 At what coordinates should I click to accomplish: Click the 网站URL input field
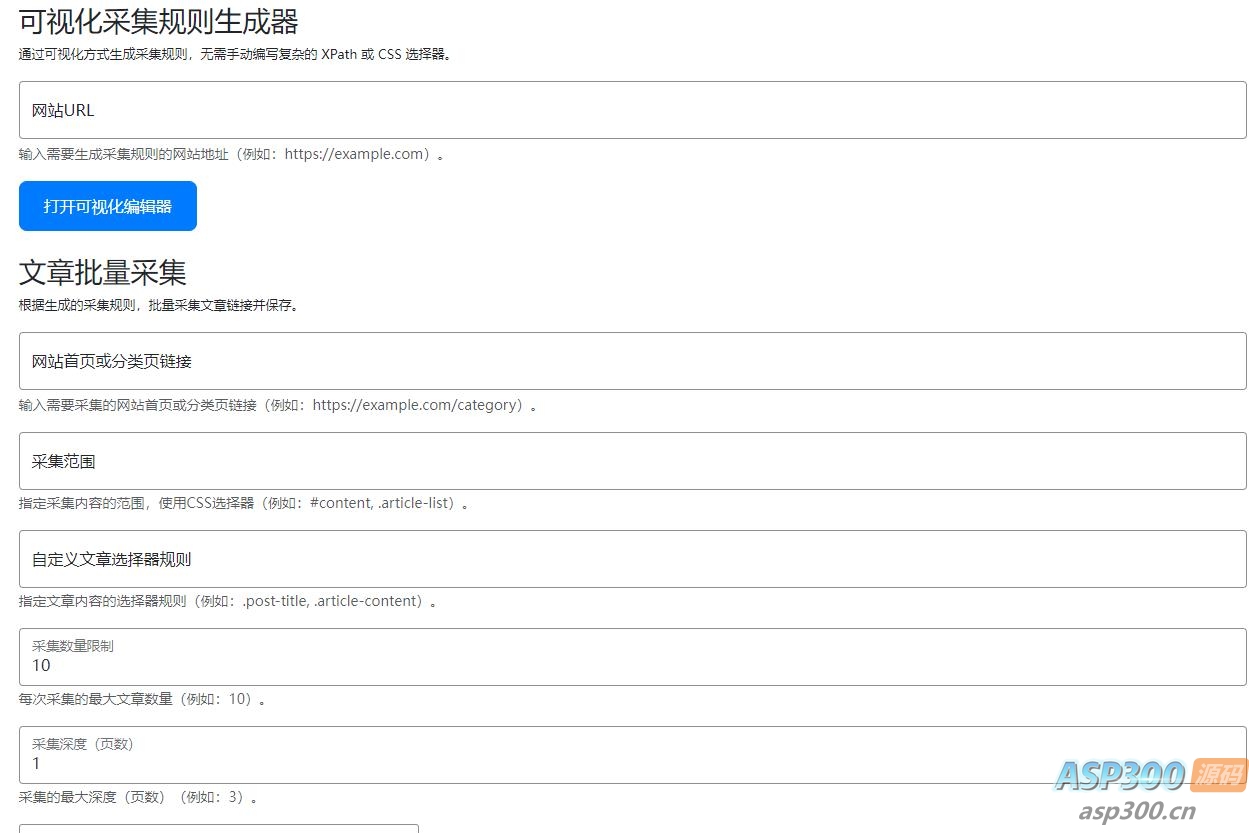(x=632, y=110)
